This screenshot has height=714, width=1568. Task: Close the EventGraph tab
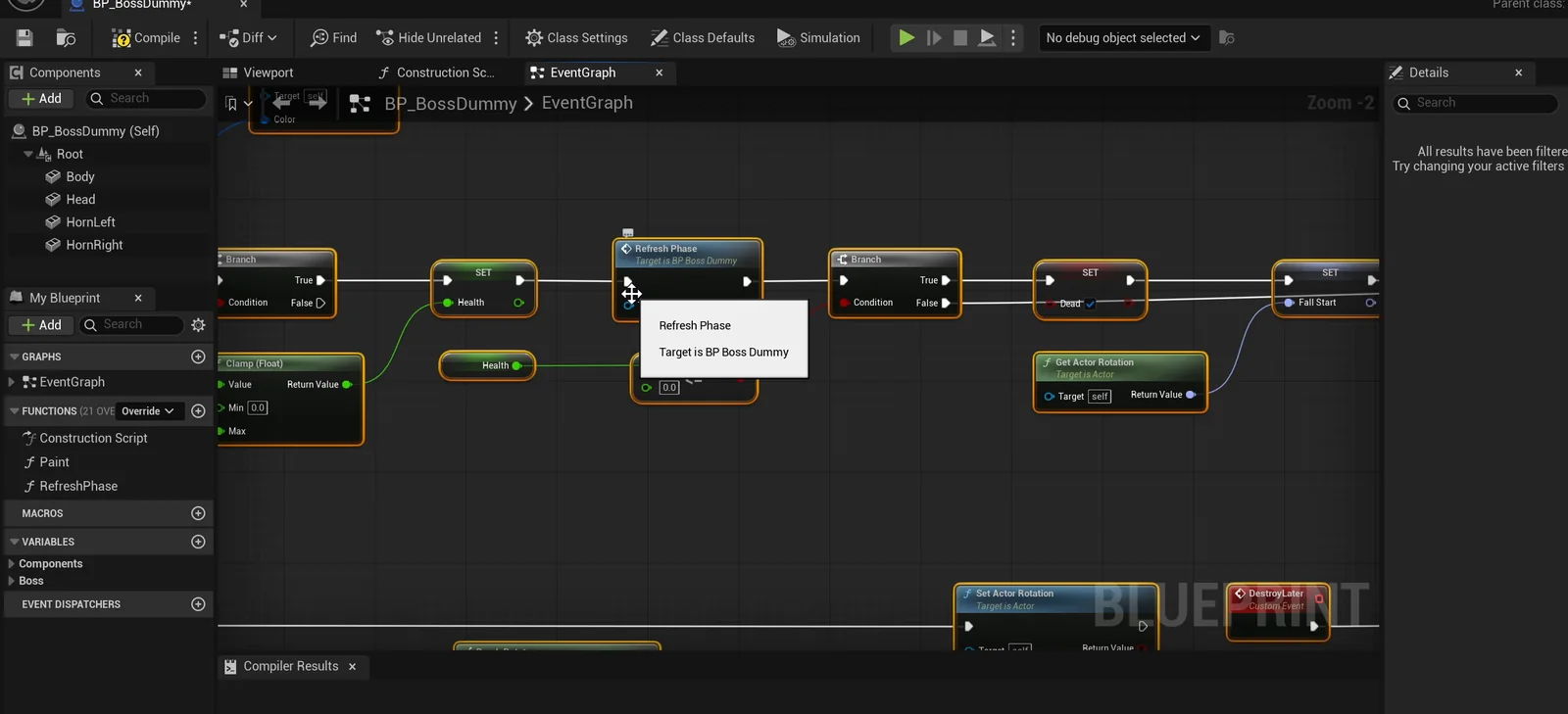point(660,72)
